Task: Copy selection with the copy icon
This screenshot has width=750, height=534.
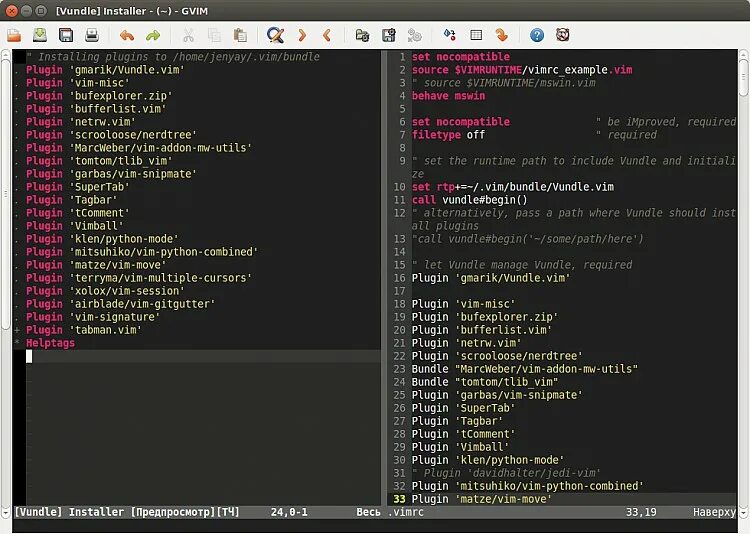Action: point(214,35)
